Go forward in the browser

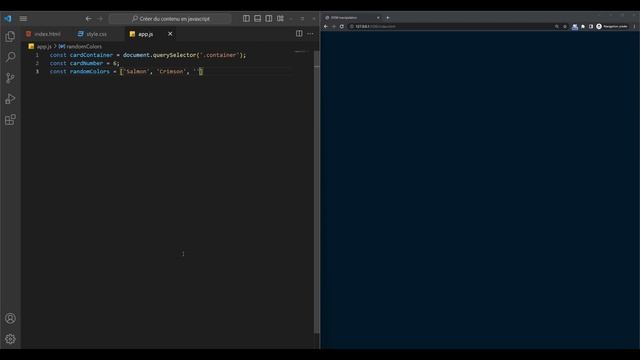click(334, 27)
